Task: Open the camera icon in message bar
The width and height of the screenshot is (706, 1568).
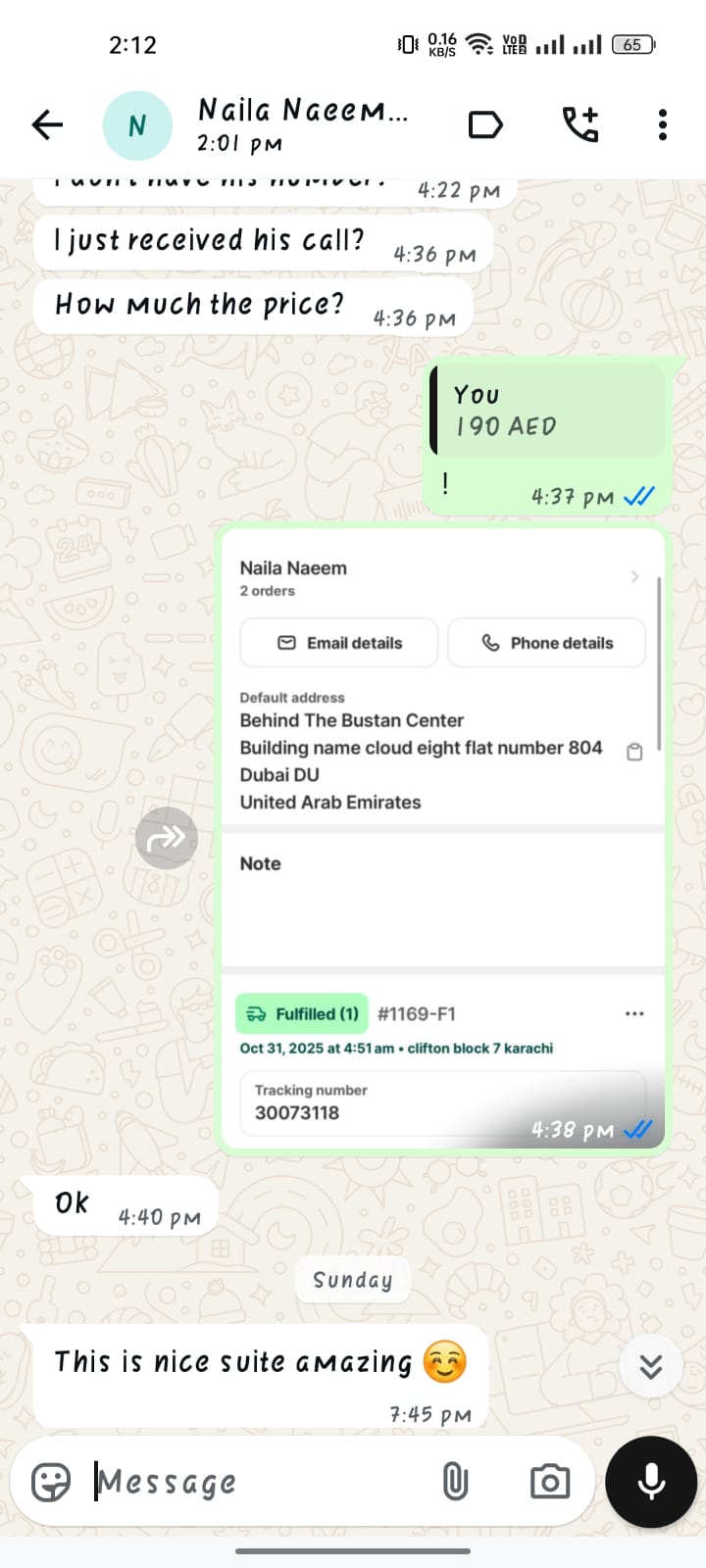Action: click(x=550, y=1482)
